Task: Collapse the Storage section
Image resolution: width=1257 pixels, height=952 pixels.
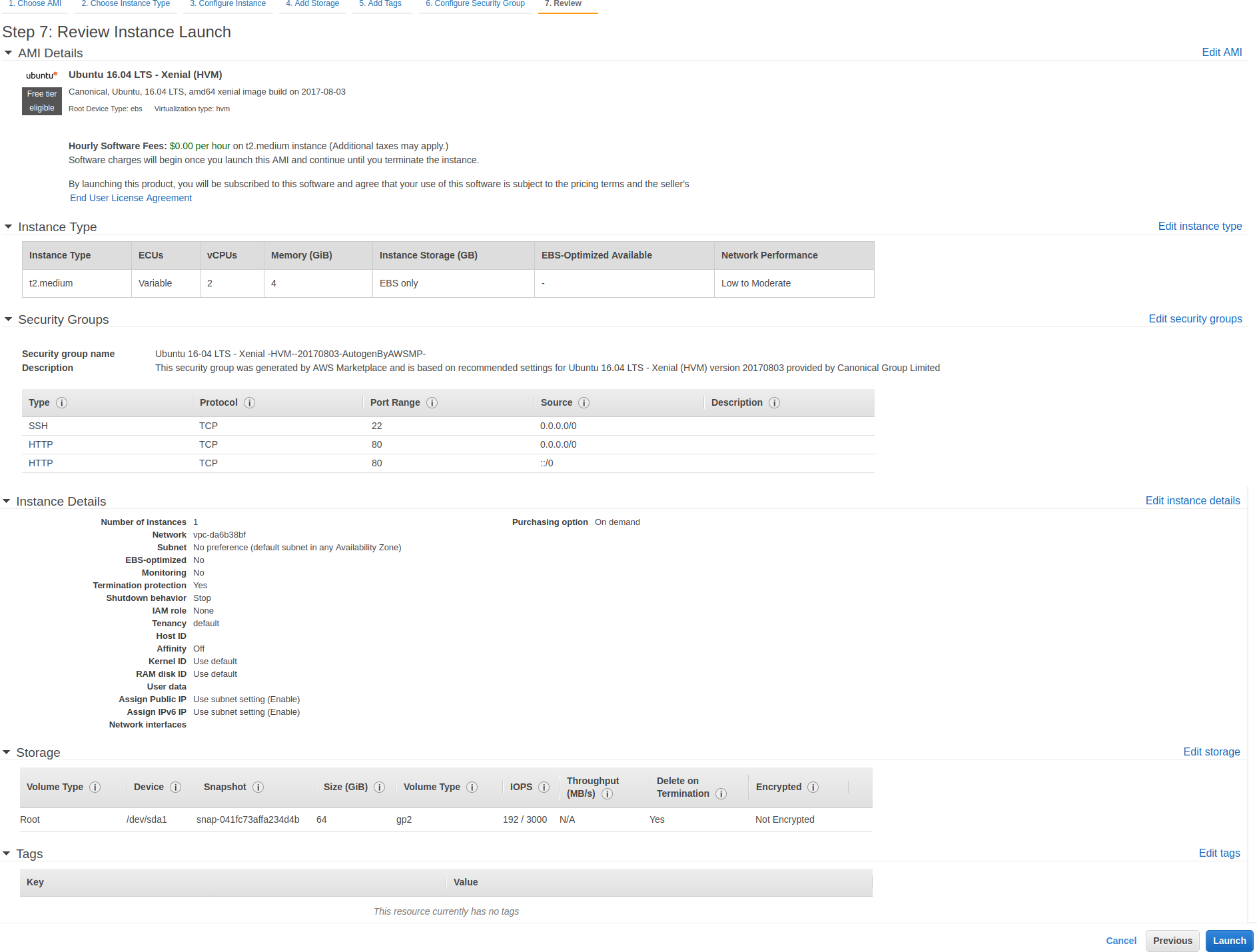Action: coord(6,753)
